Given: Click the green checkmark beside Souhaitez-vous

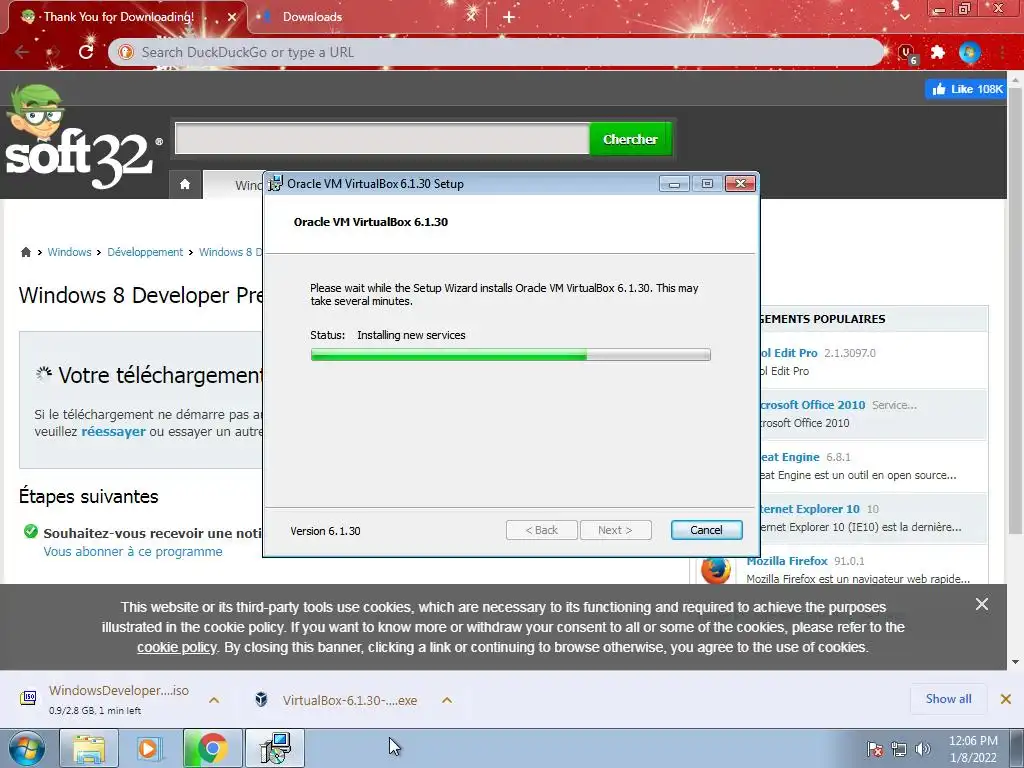Looking at the screenshot, I should pyautogui.click(x=30, y=532).
